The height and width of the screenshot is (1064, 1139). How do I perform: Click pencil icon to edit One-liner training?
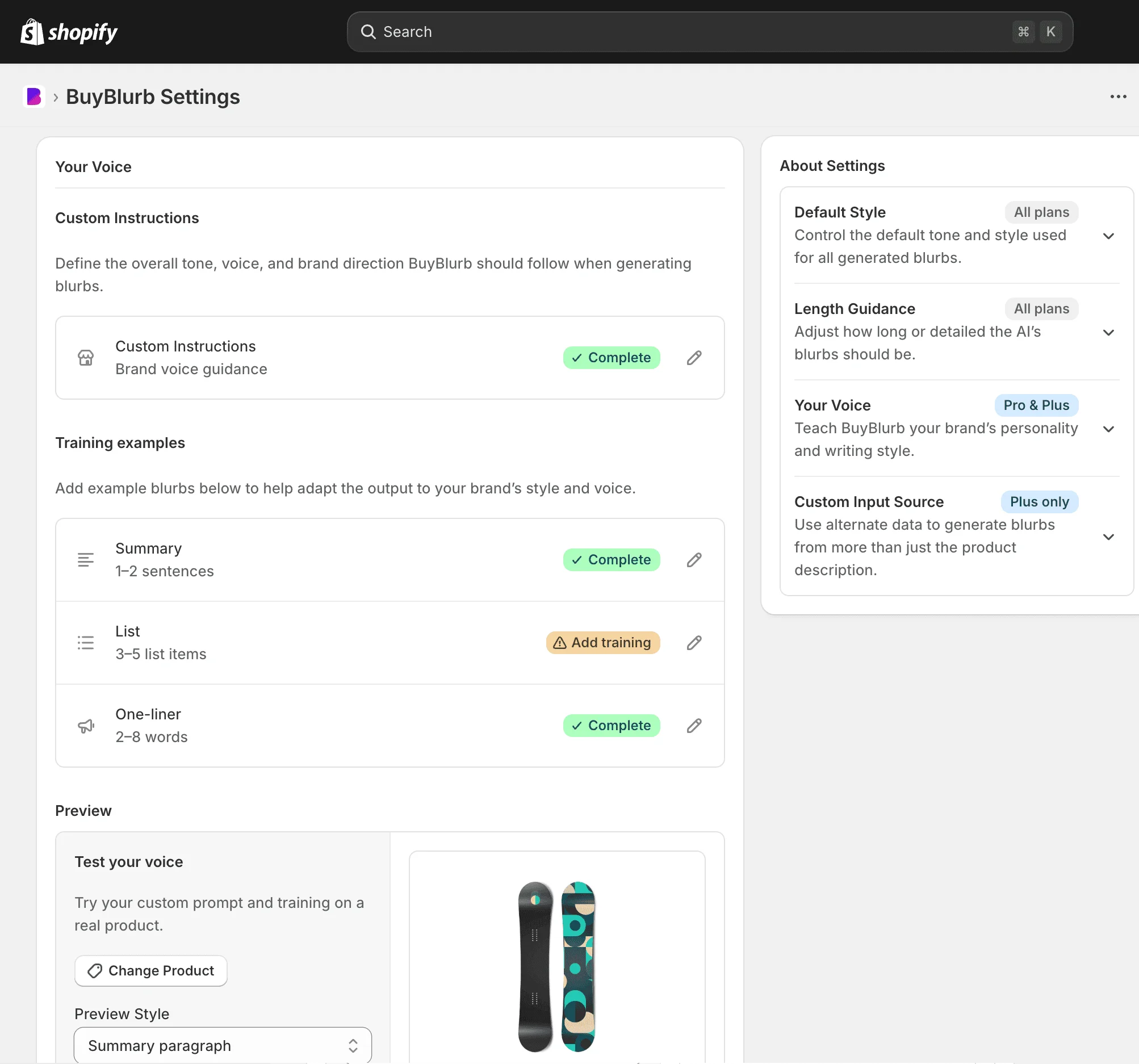point(694,726)
